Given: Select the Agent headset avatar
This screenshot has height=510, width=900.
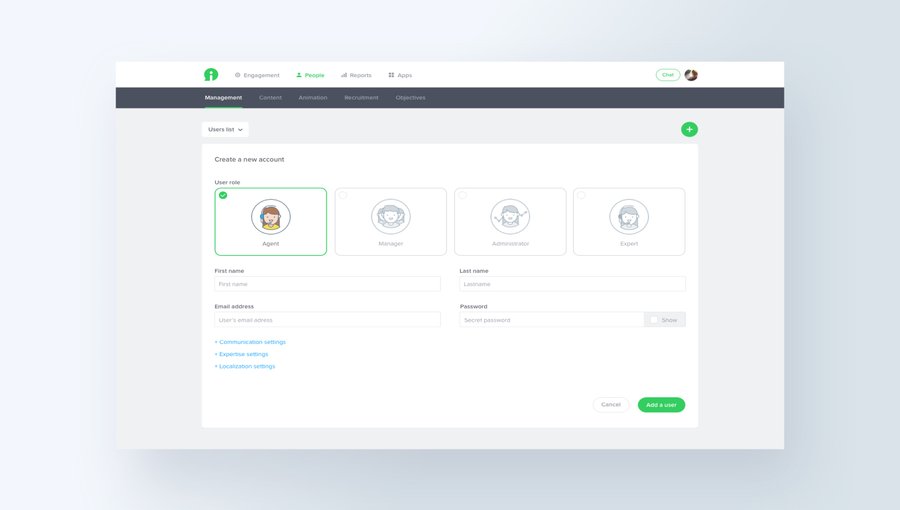Looking at the screenshot, I should pyautogui.click(x=271, y=217).
